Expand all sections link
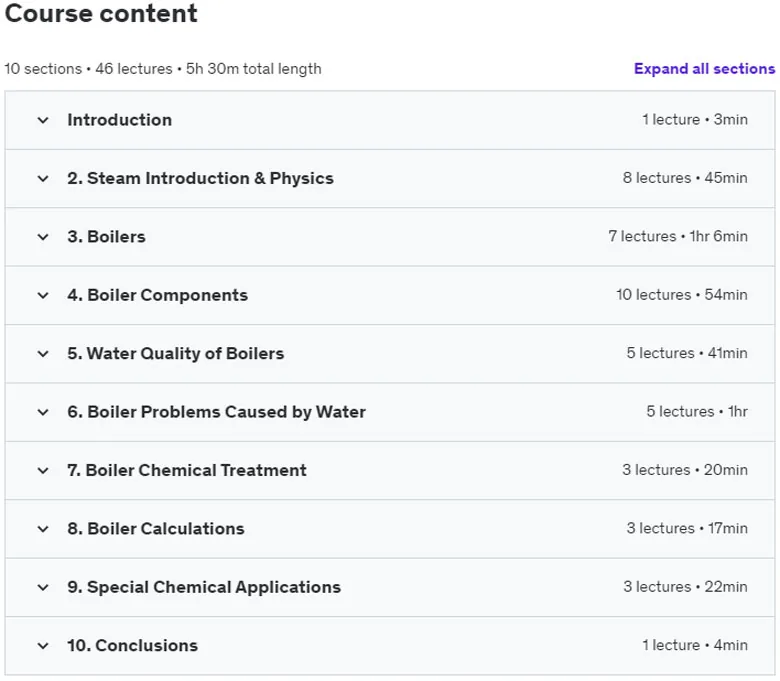The image size is (780, 681). click(704, 69)
